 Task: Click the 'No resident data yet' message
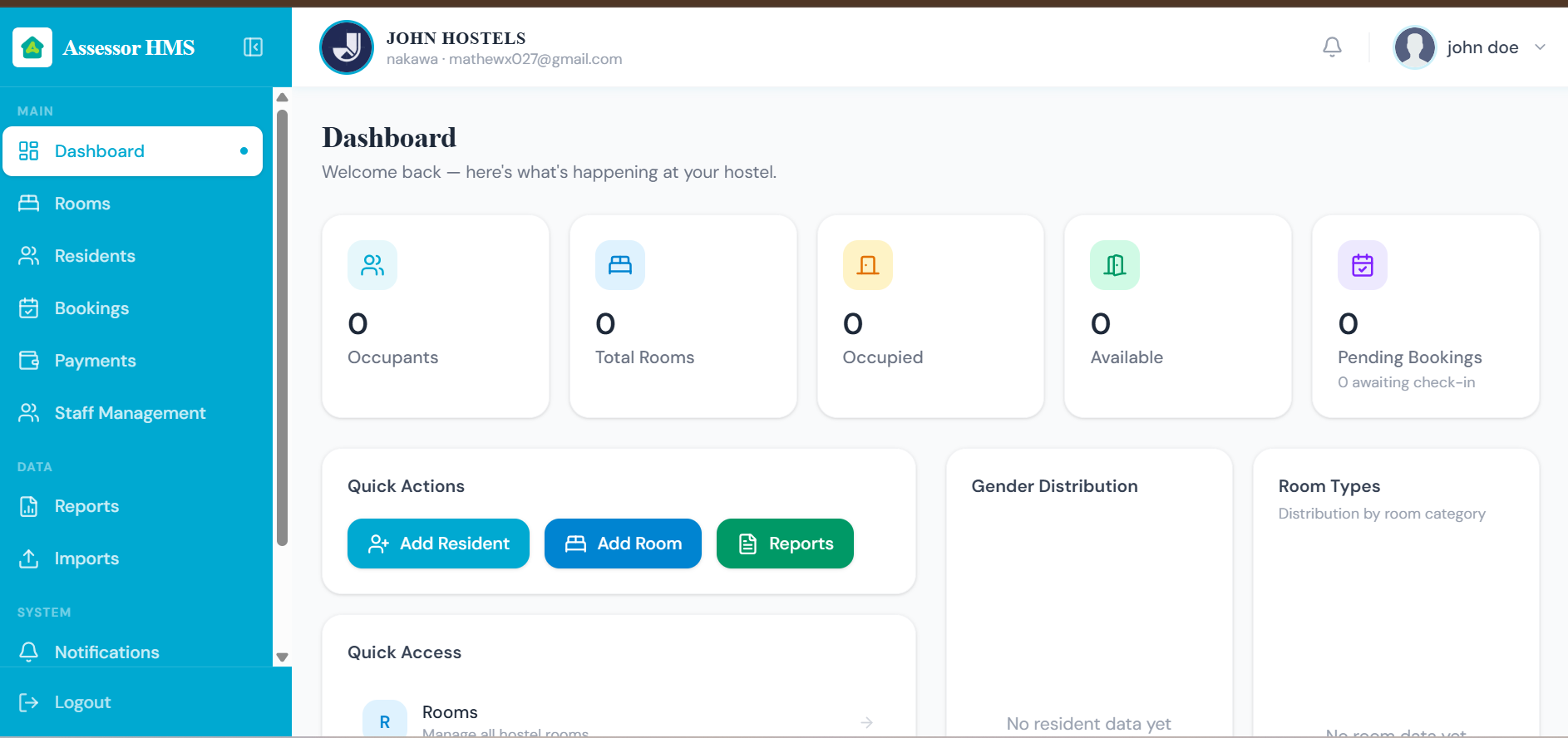1089,724
